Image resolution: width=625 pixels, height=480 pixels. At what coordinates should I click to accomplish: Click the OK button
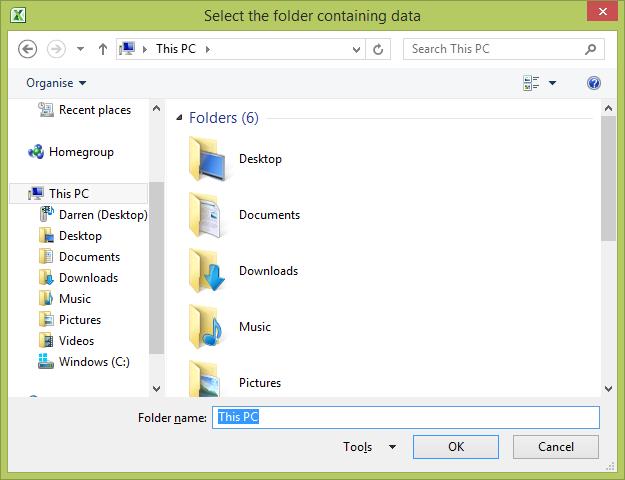pos(456,447)
